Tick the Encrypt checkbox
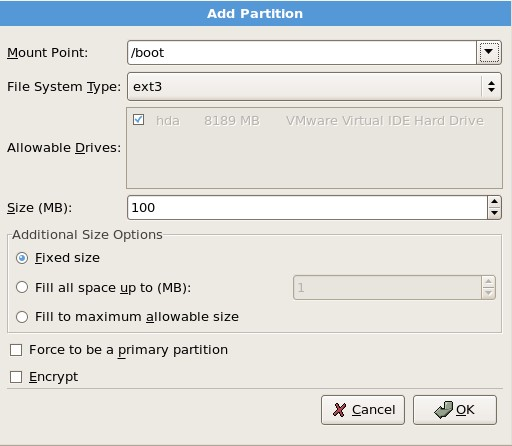This screenshot has height=446, width=512. 16,377
